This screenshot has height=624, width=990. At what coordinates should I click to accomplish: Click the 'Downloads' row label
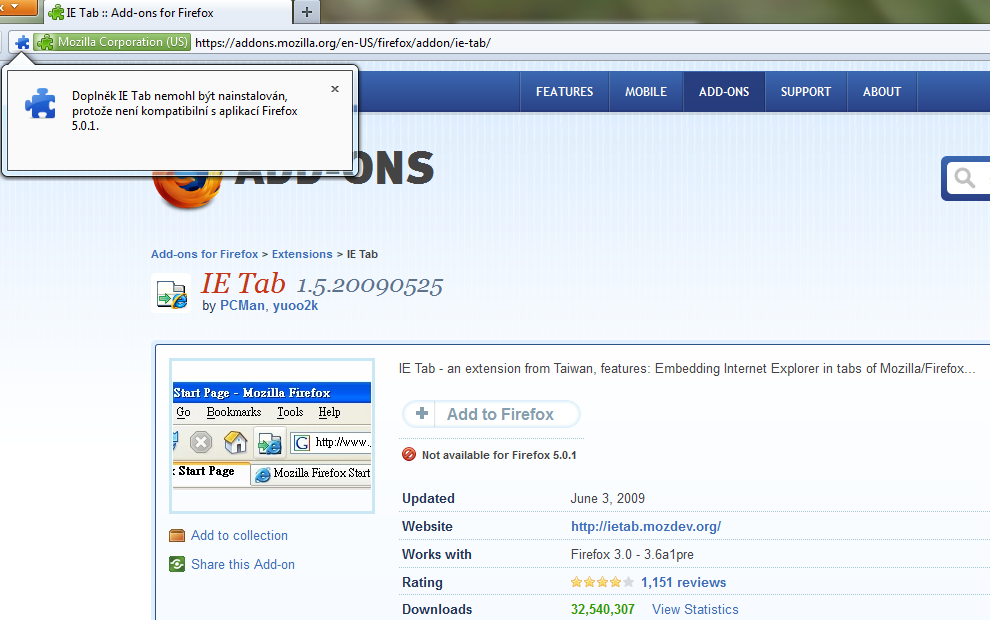coord(437,609)
